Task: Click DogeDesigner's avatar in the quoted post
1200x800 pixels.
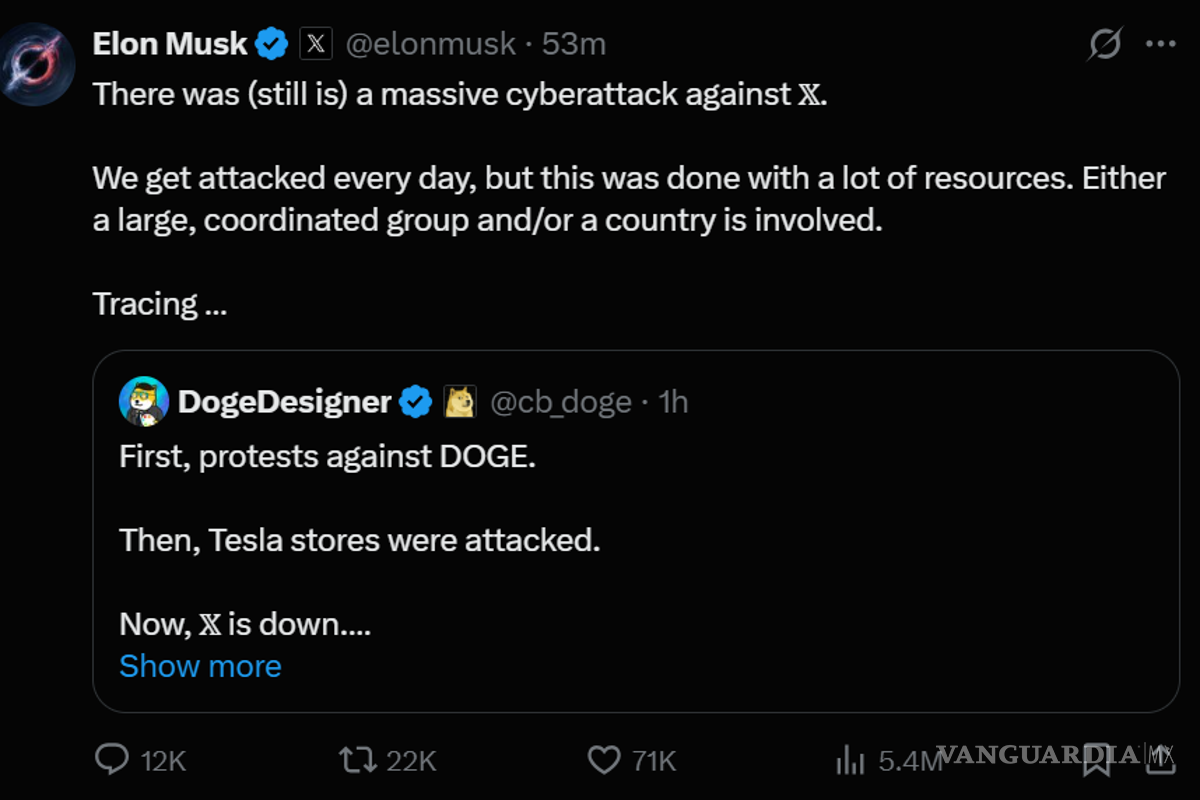Action: [x=143, y=400]
